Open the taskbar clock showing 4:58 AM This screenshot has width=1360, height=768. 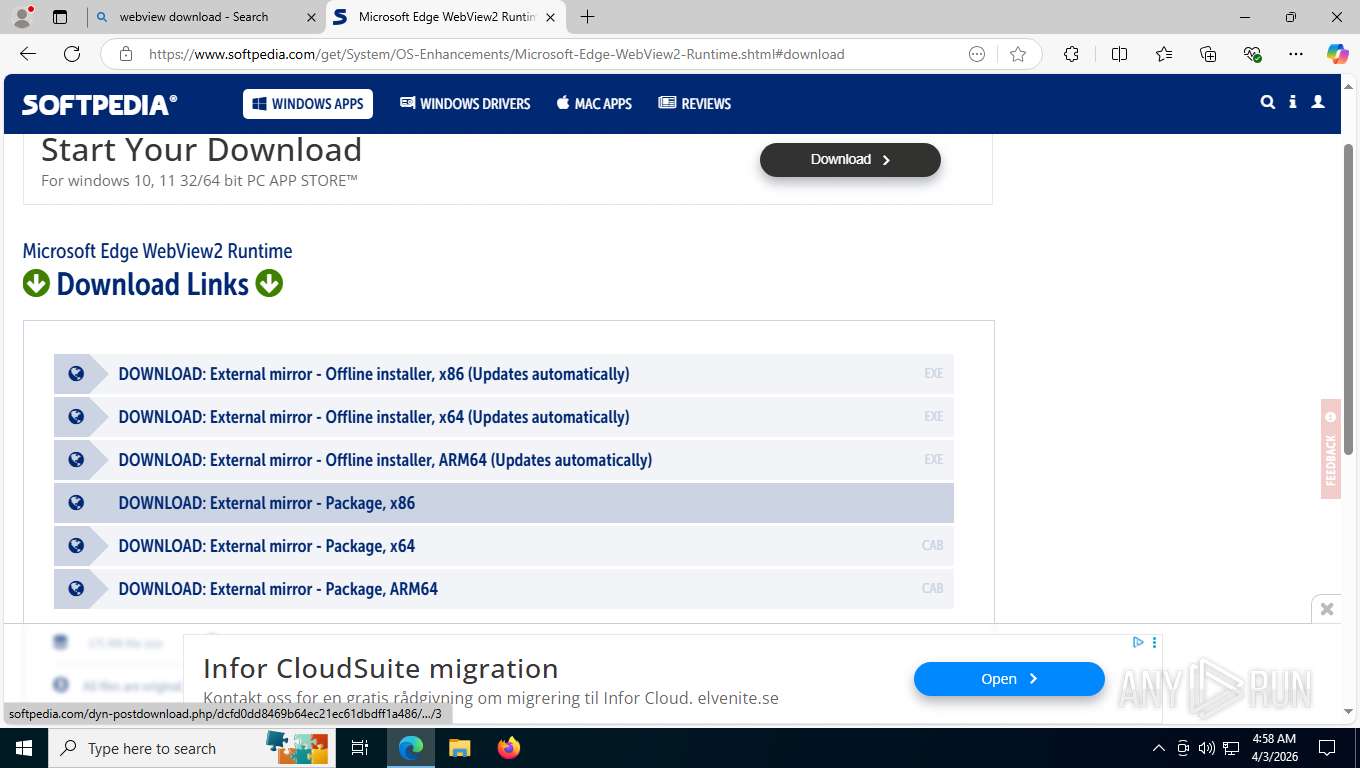(x=1274, y=748)
